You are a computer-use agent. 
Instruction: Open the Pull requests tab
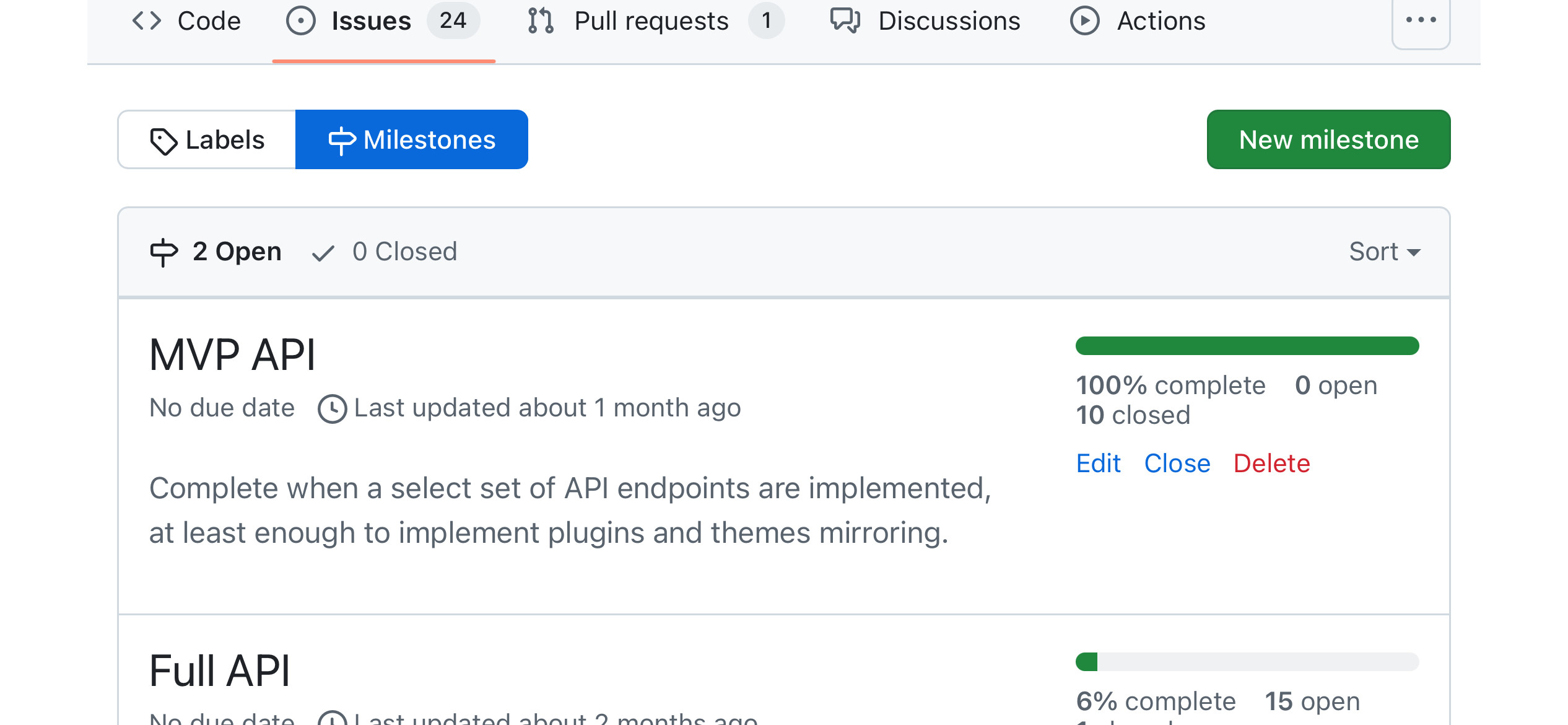tap(656, 21)
